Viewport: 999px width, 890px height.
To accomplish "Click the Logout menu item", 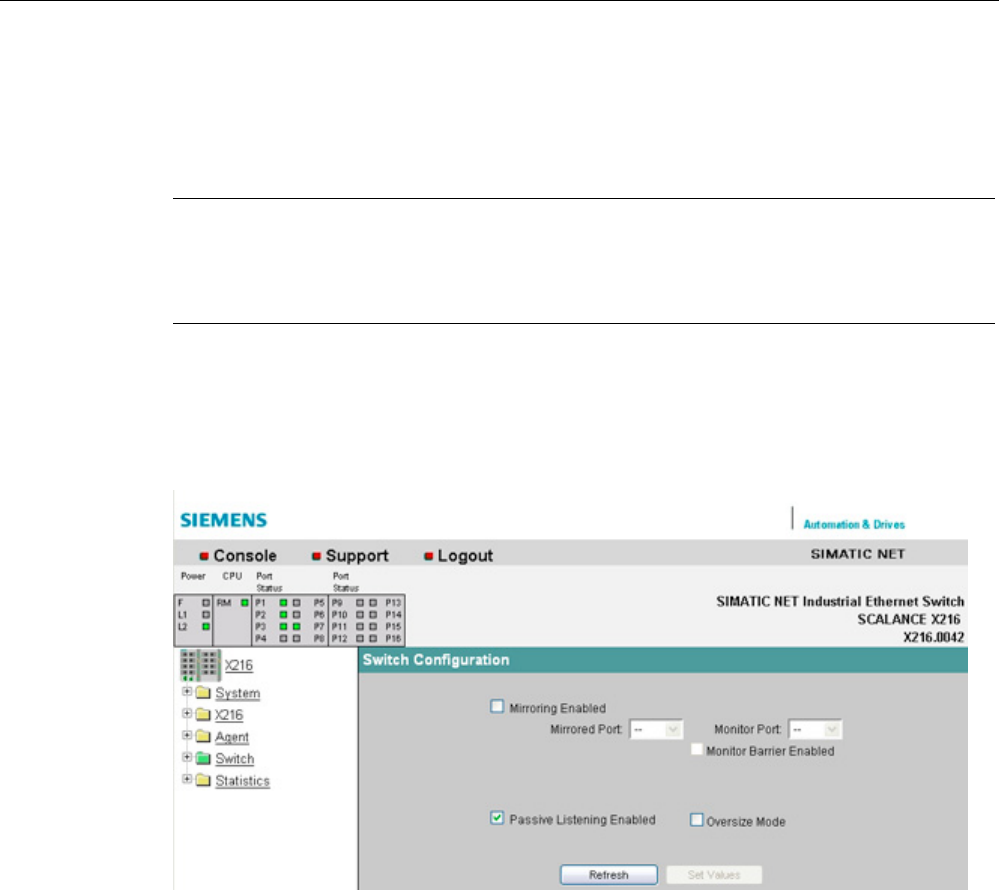I will (465, 556).
